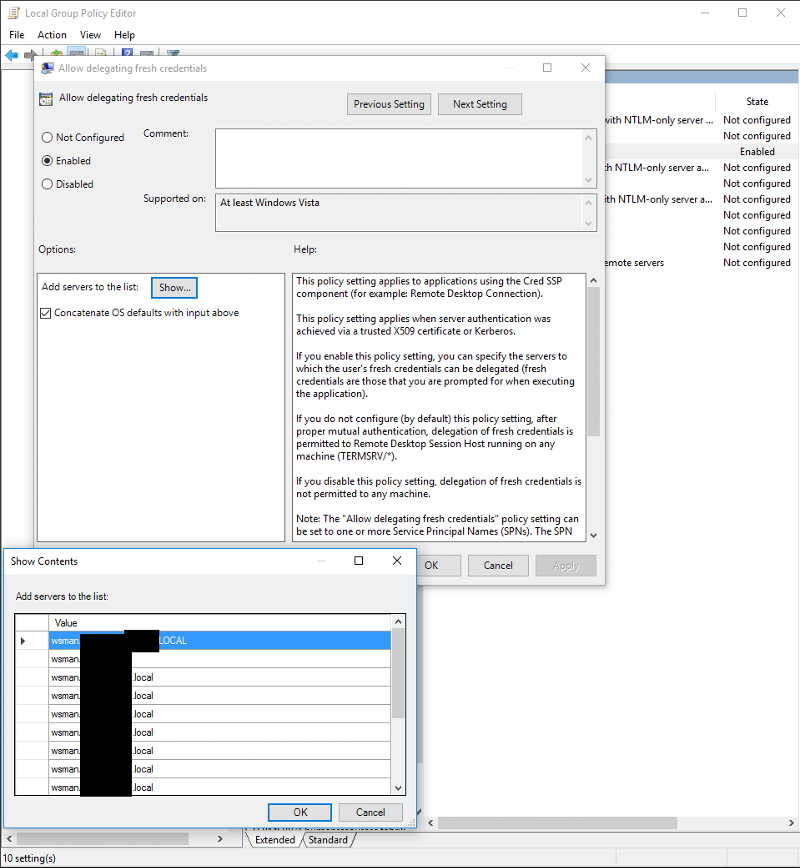Click the Local Group Policy Editor title bar icon
Image resolution: width=800 pixels, height=868 pixels.
click(x=12, y=12)
